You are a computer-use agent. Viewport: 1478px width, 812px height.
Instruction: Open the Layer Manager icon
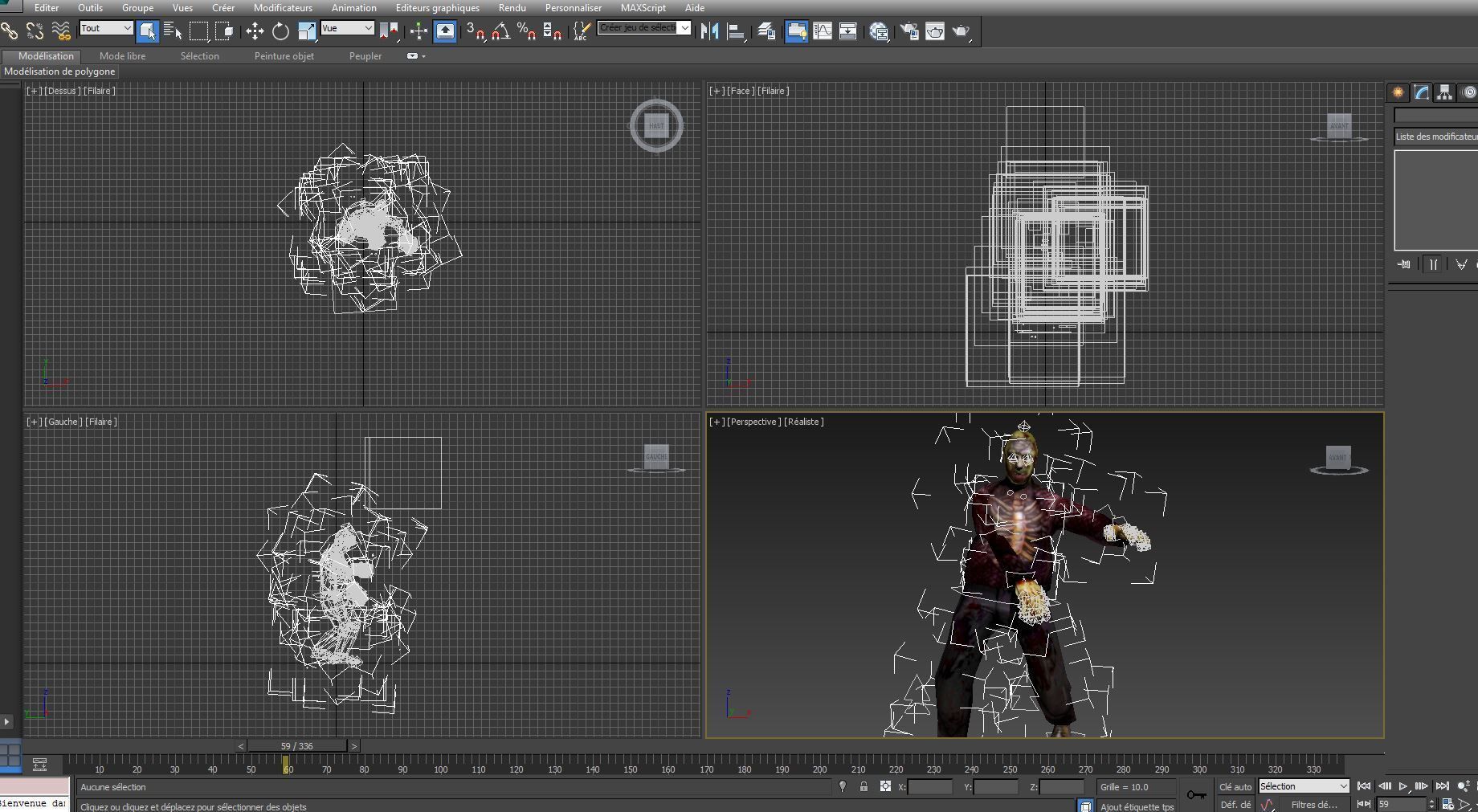pyautogui.click(x=766, y=31)
